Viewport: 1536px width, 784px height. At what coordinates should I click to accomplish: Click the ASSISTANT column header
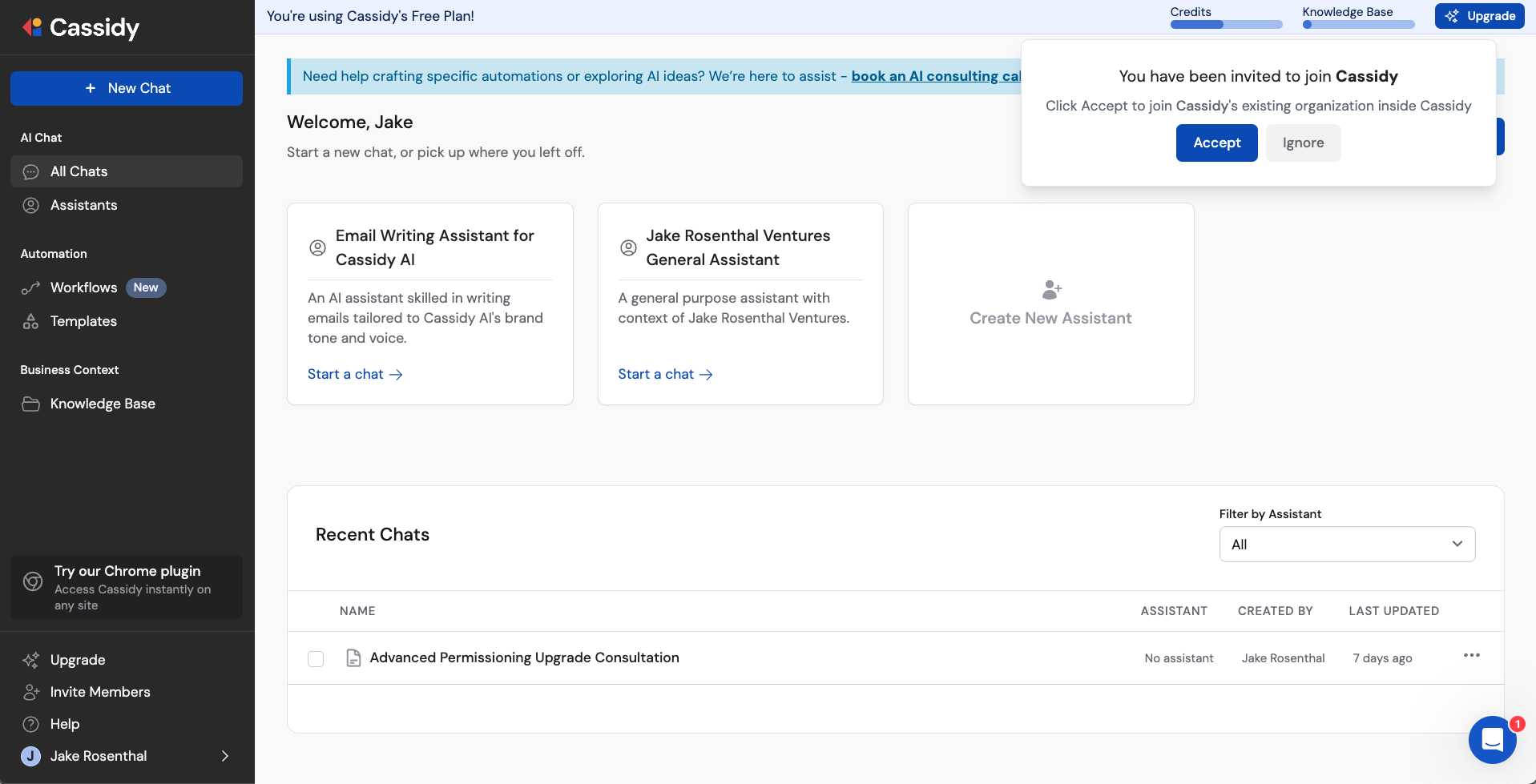point(1174,611)
